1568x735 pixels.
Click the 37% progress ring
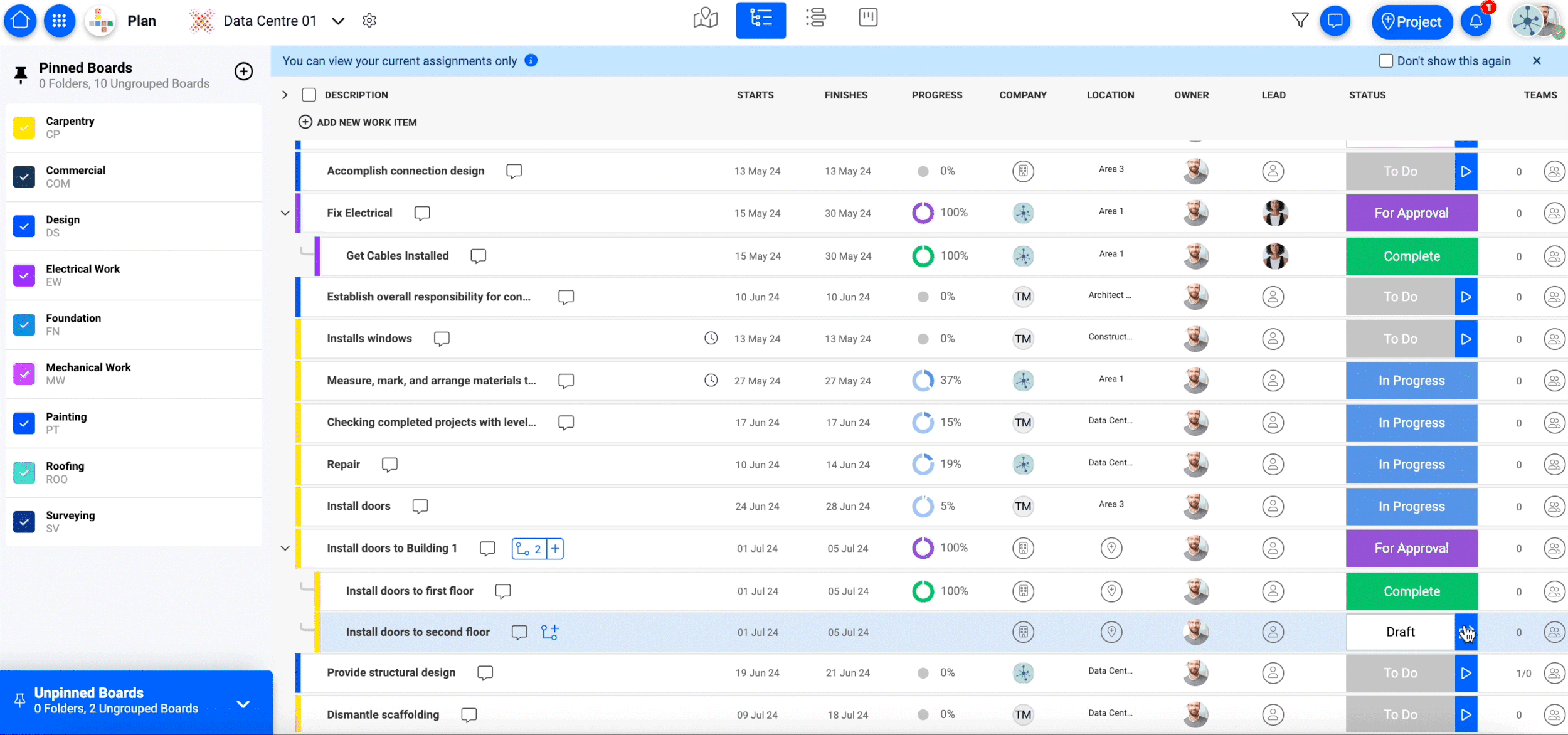(923, 381)
